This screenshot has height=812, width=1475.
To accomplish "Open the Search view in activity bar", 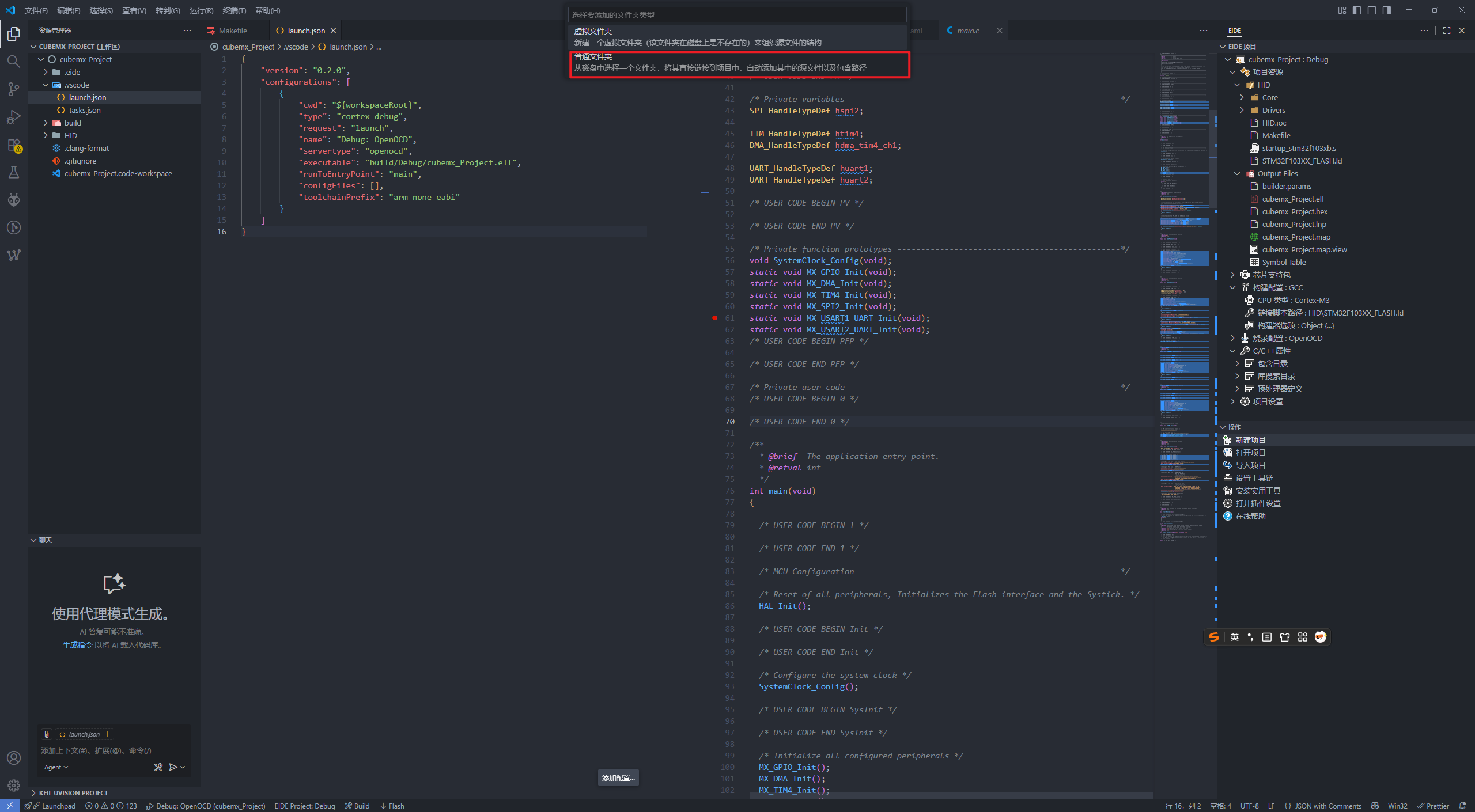I will coord(14,61).
